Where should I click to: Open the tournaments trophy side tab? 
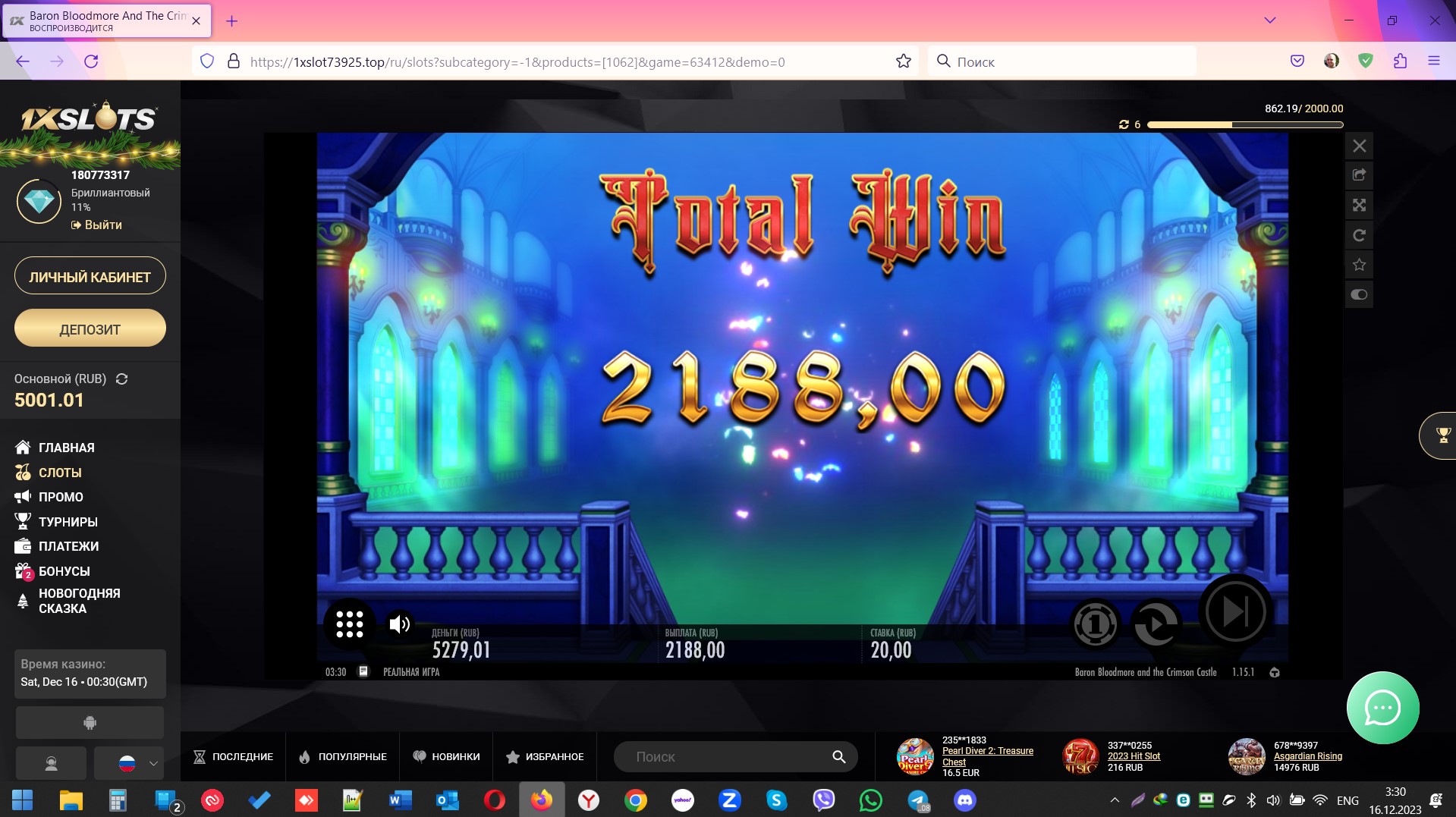point(1439,435)
